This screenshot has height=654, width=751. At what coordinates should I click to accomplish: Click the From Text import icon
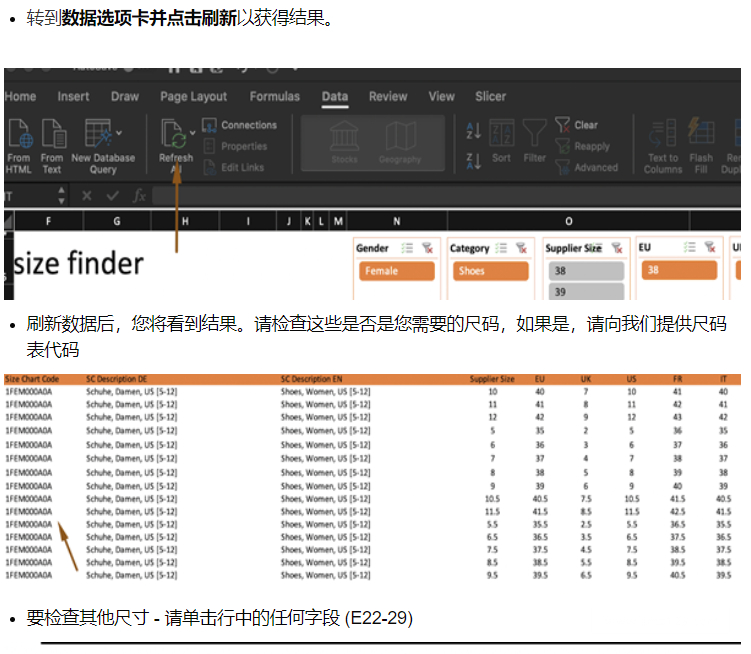[x=52, y=134]
